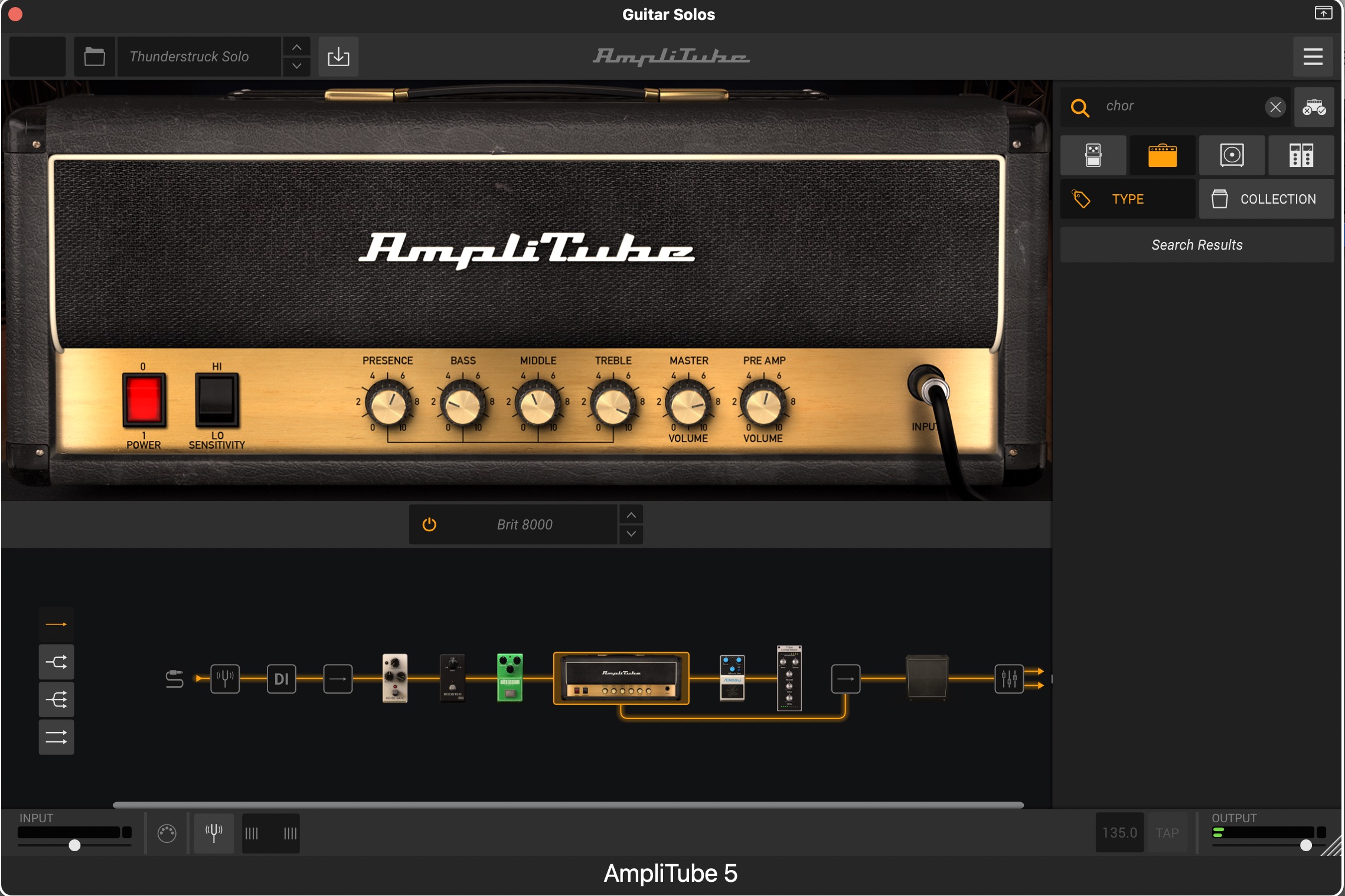The height and width of the screenshot is (896, 1345).
Task: Click the window expand icon at top right
Action: coord(1323,13)
